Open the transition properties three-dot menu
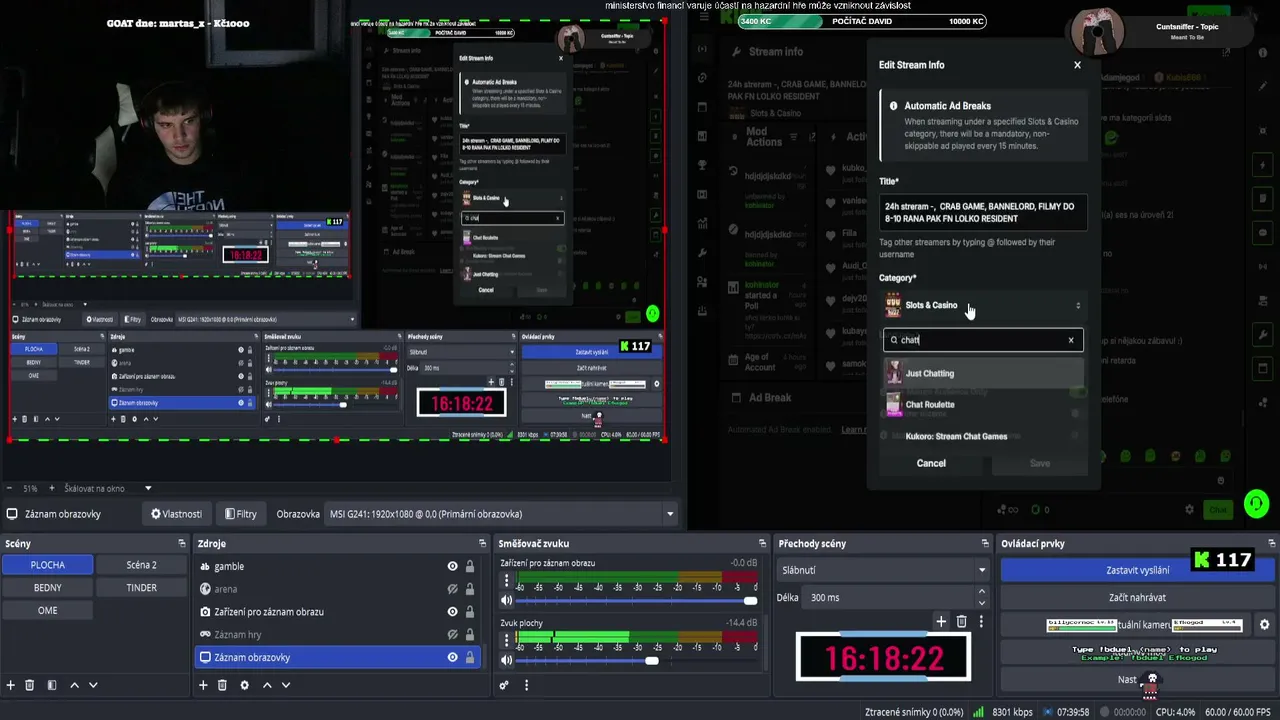The width and height of the screenshot is (1280, 720). pos(981,621)
